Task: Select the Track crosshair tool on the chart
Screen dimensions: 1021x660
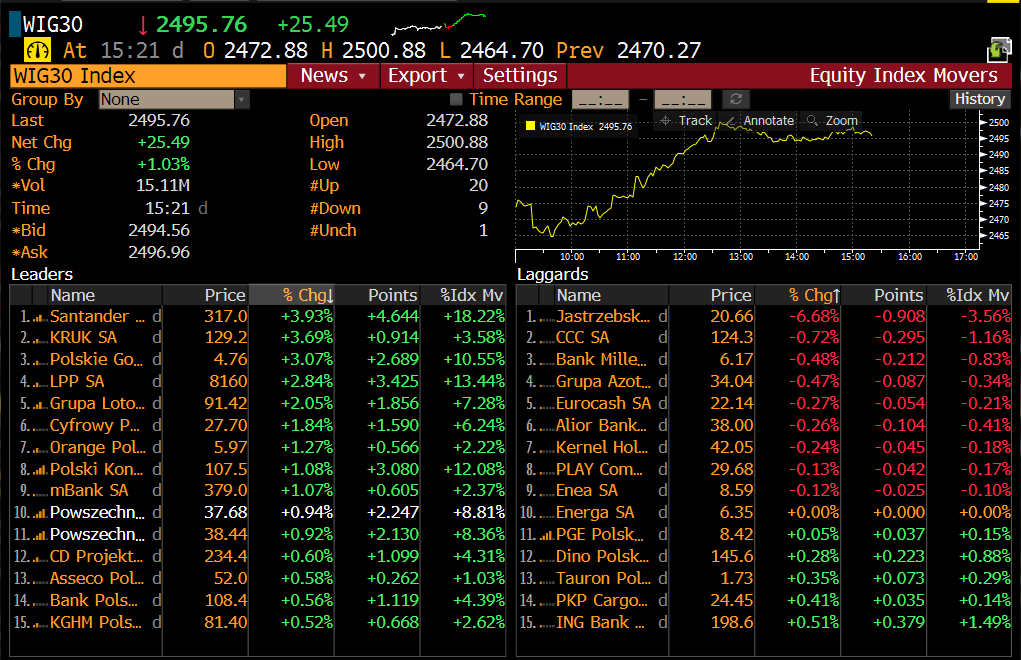Action: (686, 120)
